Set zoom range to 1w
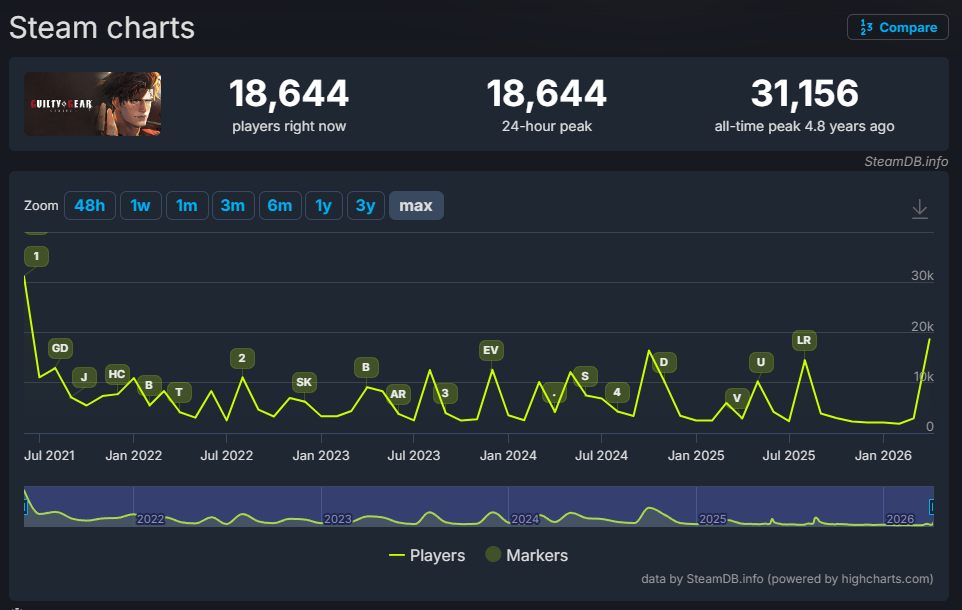 (x=140, y=206)
